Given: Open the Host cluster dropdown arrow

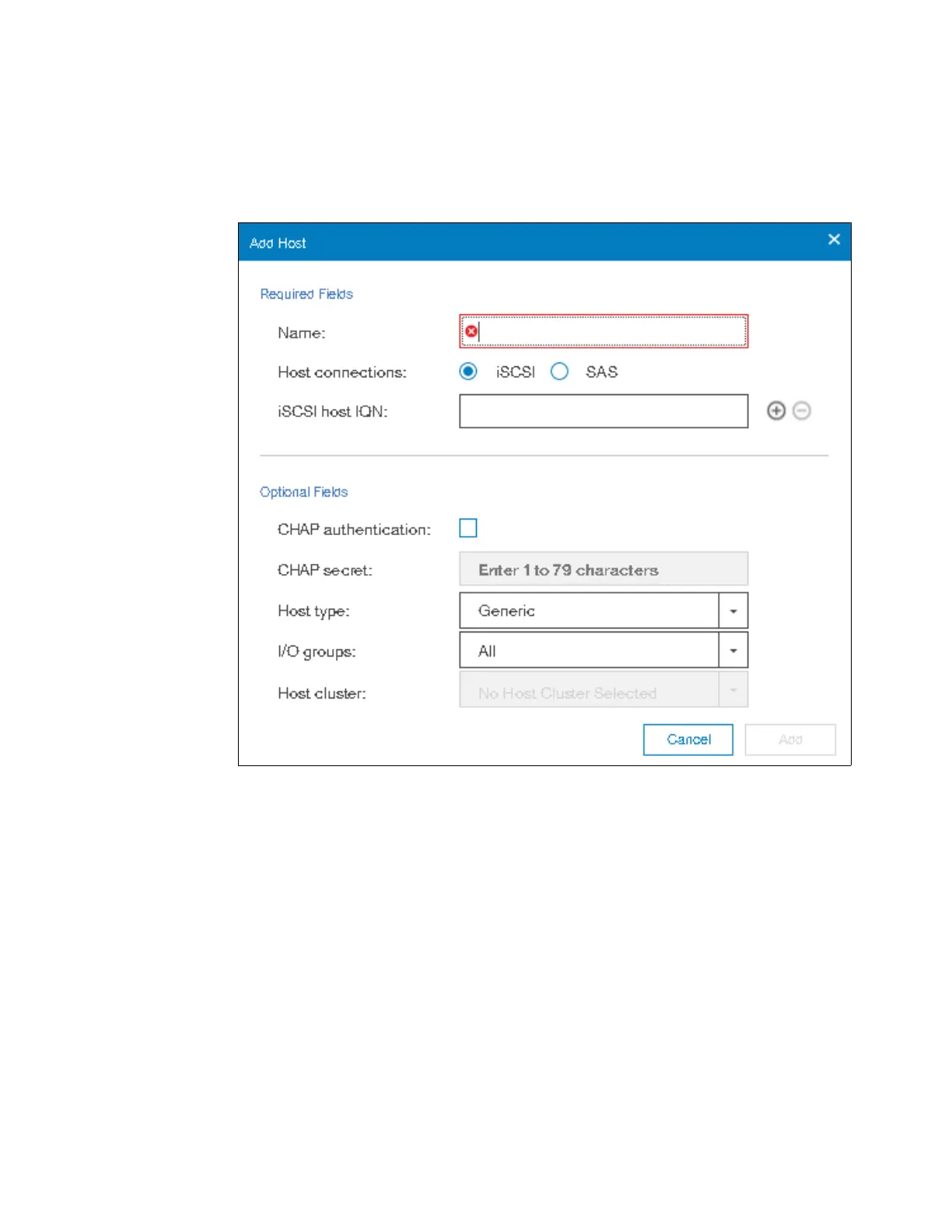Looking at the screenshot, I should click(733, 690).
